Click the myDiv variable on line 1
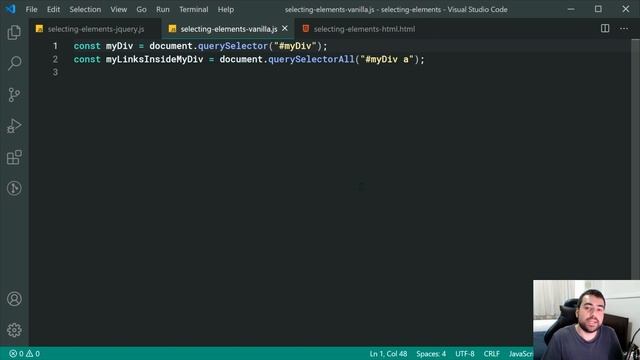 pyautogui.click(x=119, y=46)
